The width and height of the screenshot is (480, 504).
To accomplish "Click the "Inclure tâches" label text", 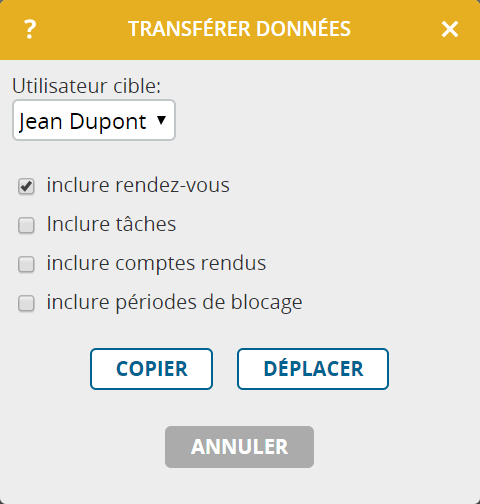I will pyautogui.click(x=111, y=224).
